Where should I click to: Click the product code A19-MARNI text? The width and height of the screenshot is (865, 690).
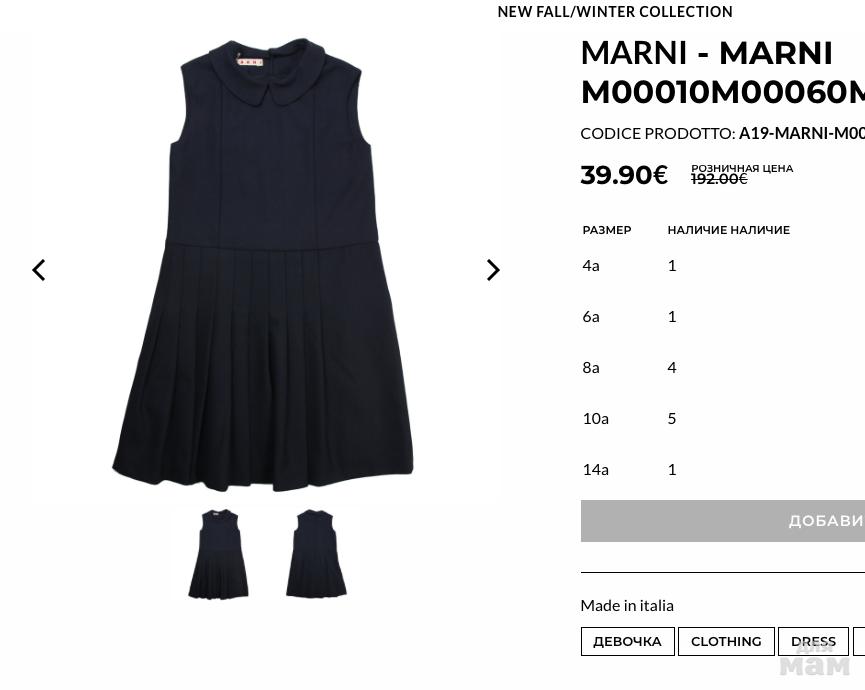pos(802,133)
